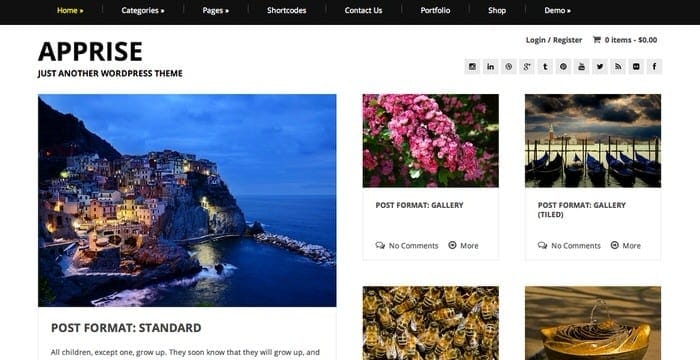The image size is (700, 360).
Task: Expand the Home menu
Action: pos(70,10)
